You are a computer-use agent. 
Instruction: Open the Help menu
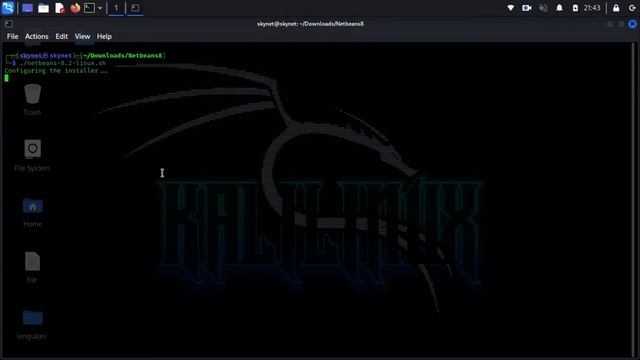tap(104, 36)
